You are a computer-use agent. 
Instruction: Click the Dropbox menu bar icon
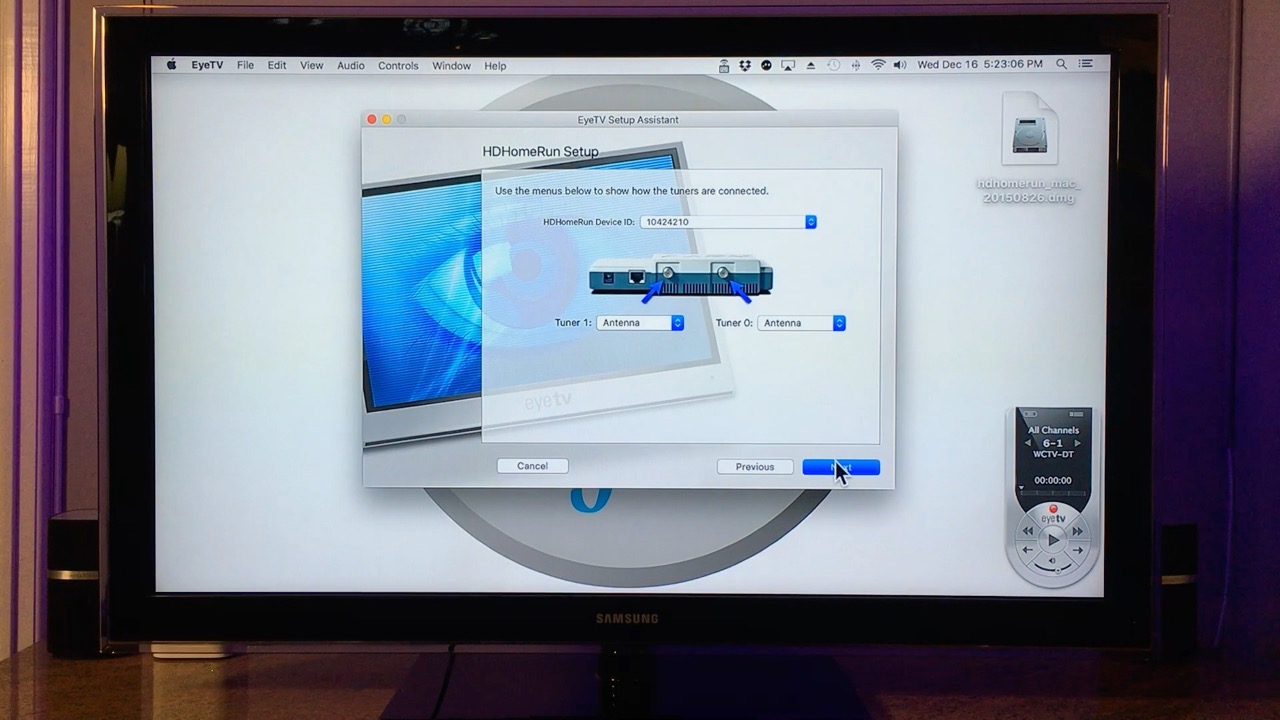click(x=745, y=65)
